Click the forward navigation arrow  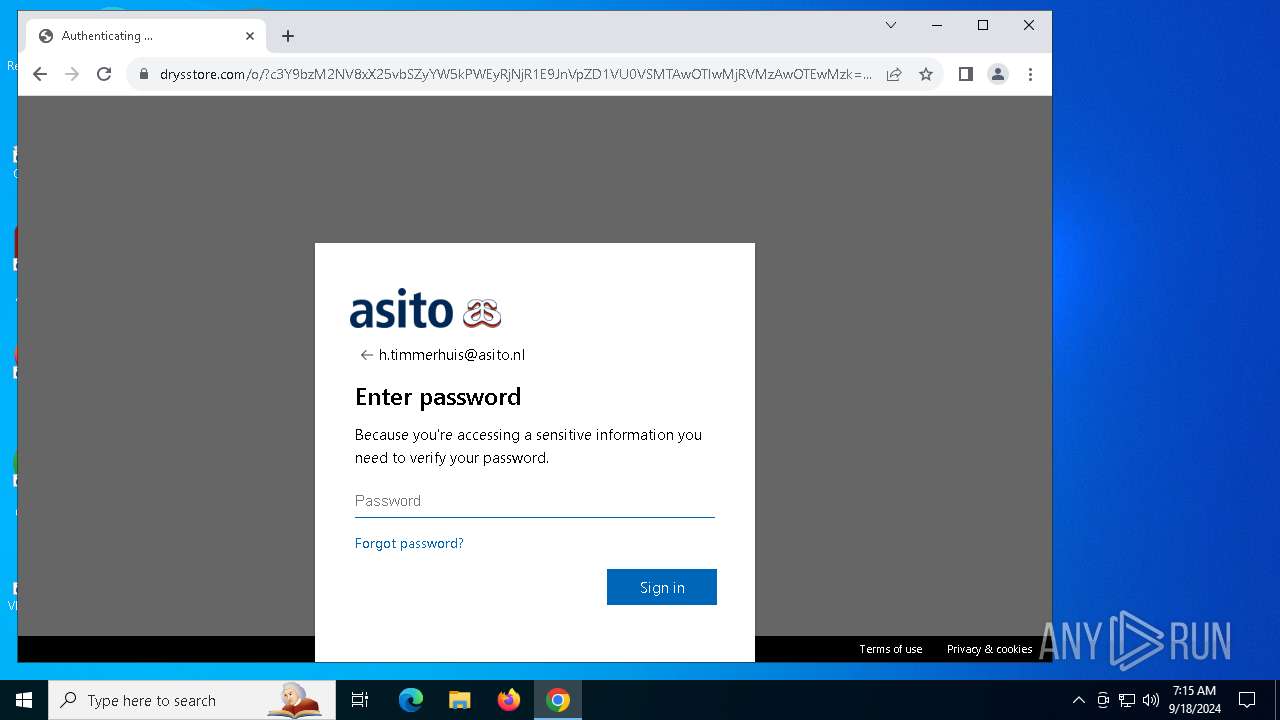(x=72, y=74)
